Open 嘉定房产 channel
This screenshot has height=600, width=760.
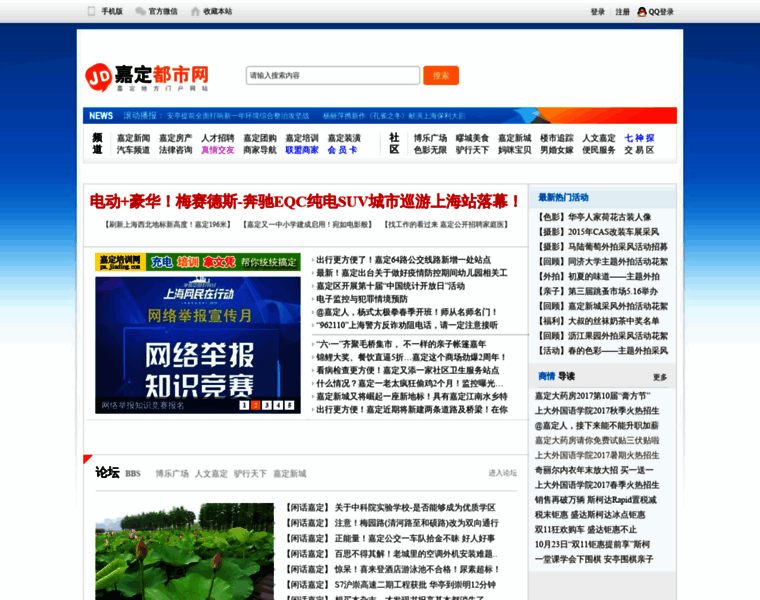click(175, 138)
